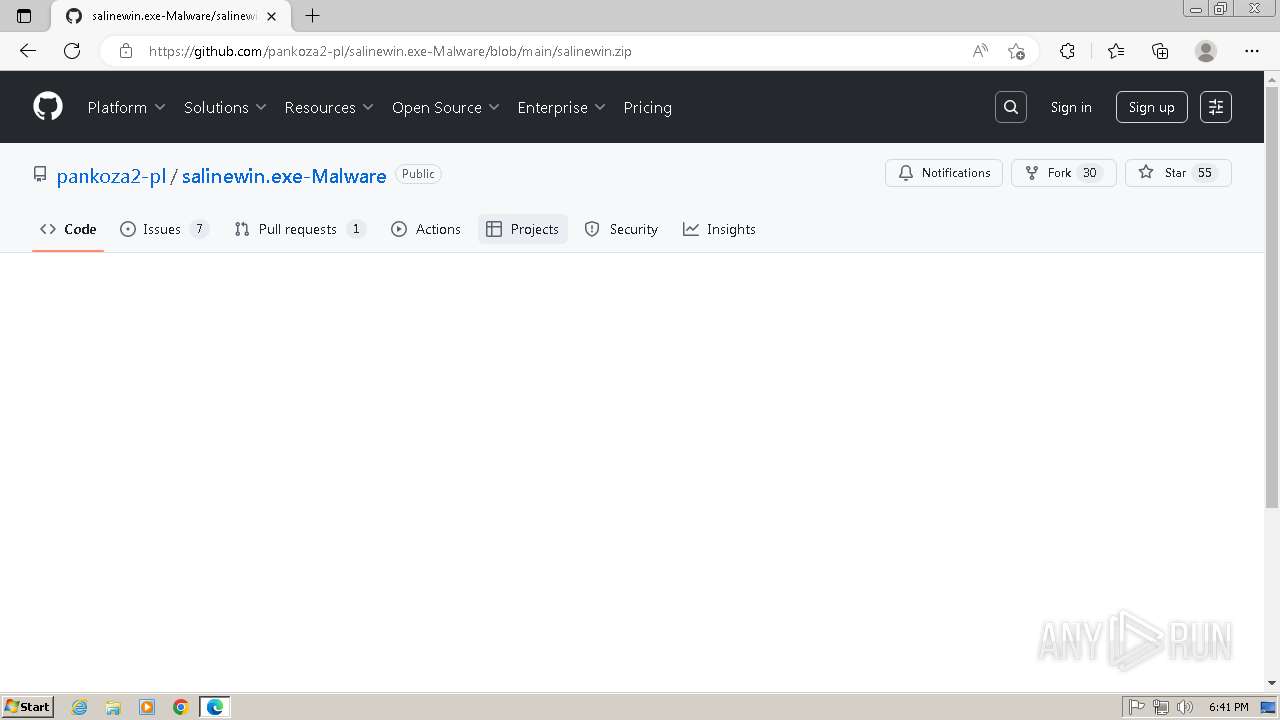Click the Notifications bell button
The image size is (1280, 720).
click(x=944, y=173)
